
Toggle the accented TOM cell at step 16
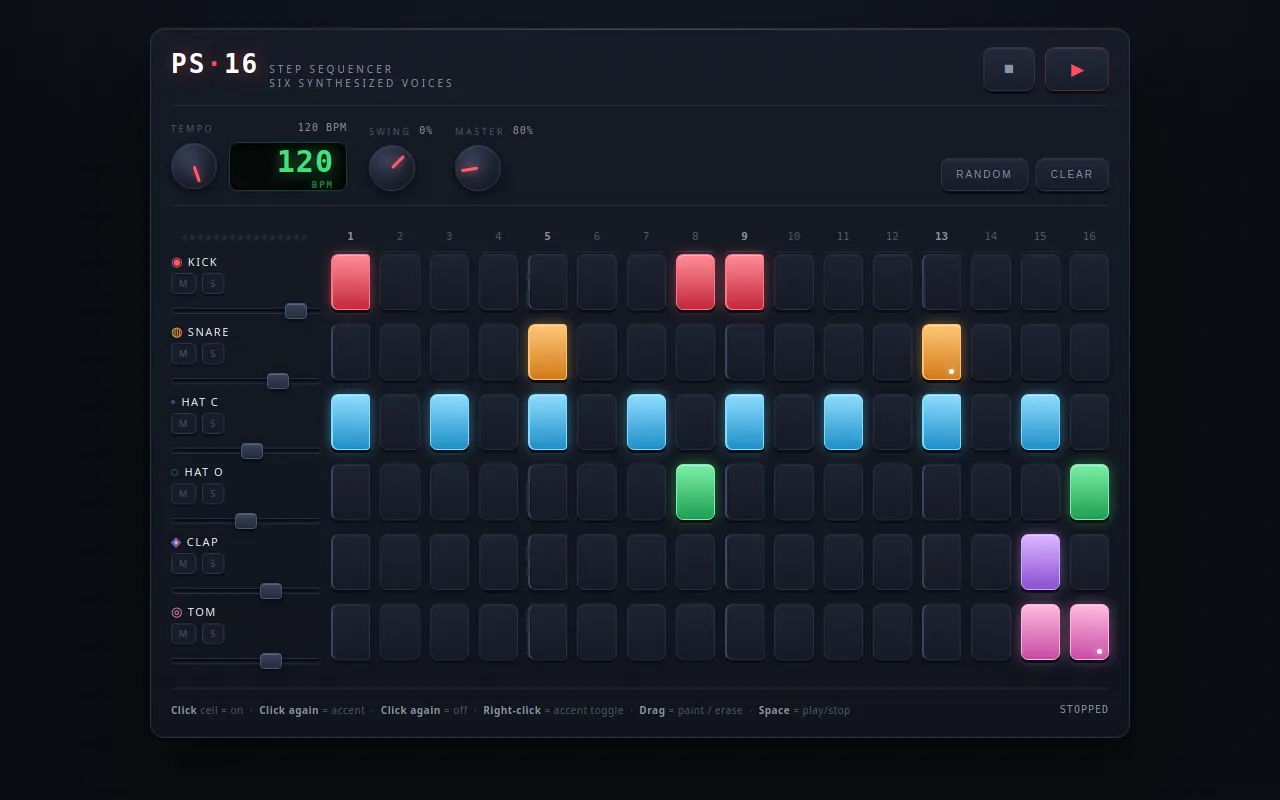[x=1090, y=632]
